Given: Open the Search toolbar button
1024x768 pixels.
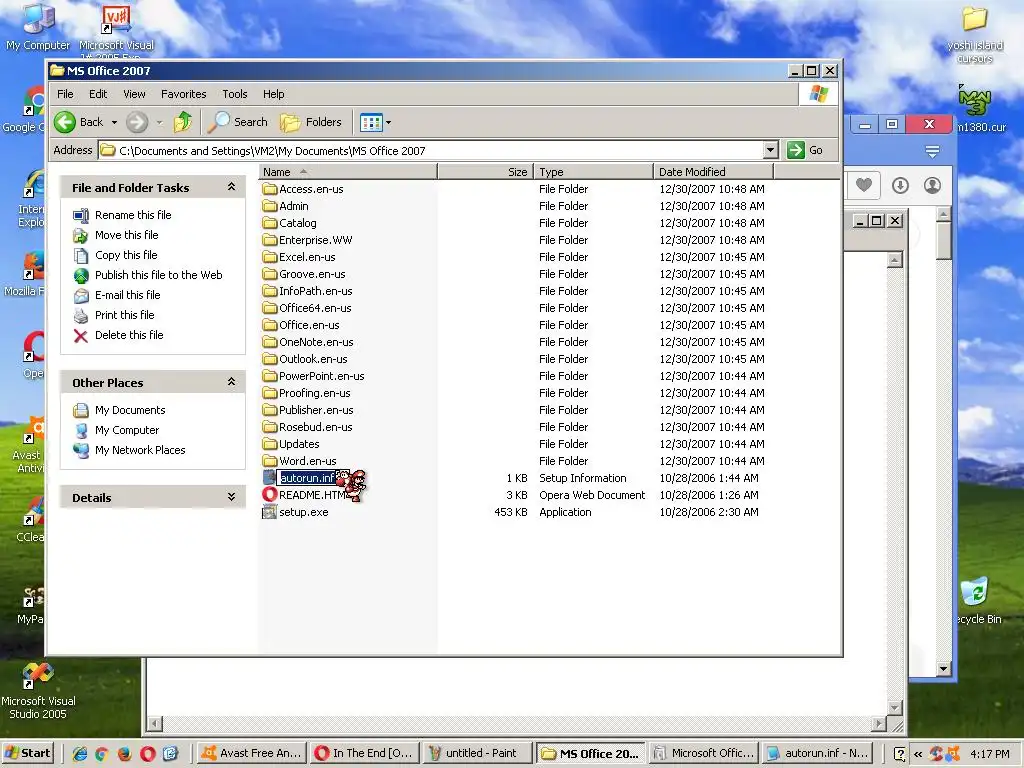Looking at the screenshot, I should coord(238,122).
